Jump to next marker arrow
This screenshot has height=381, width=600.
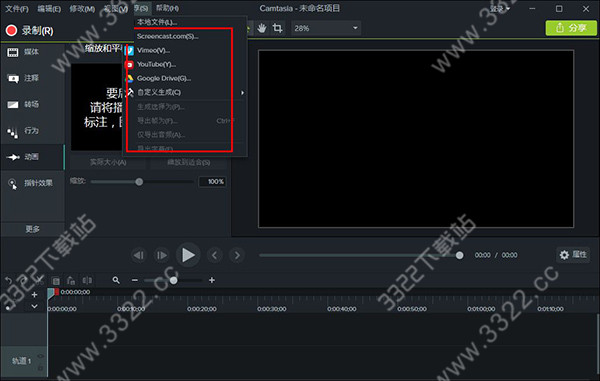tap(237, 255)
